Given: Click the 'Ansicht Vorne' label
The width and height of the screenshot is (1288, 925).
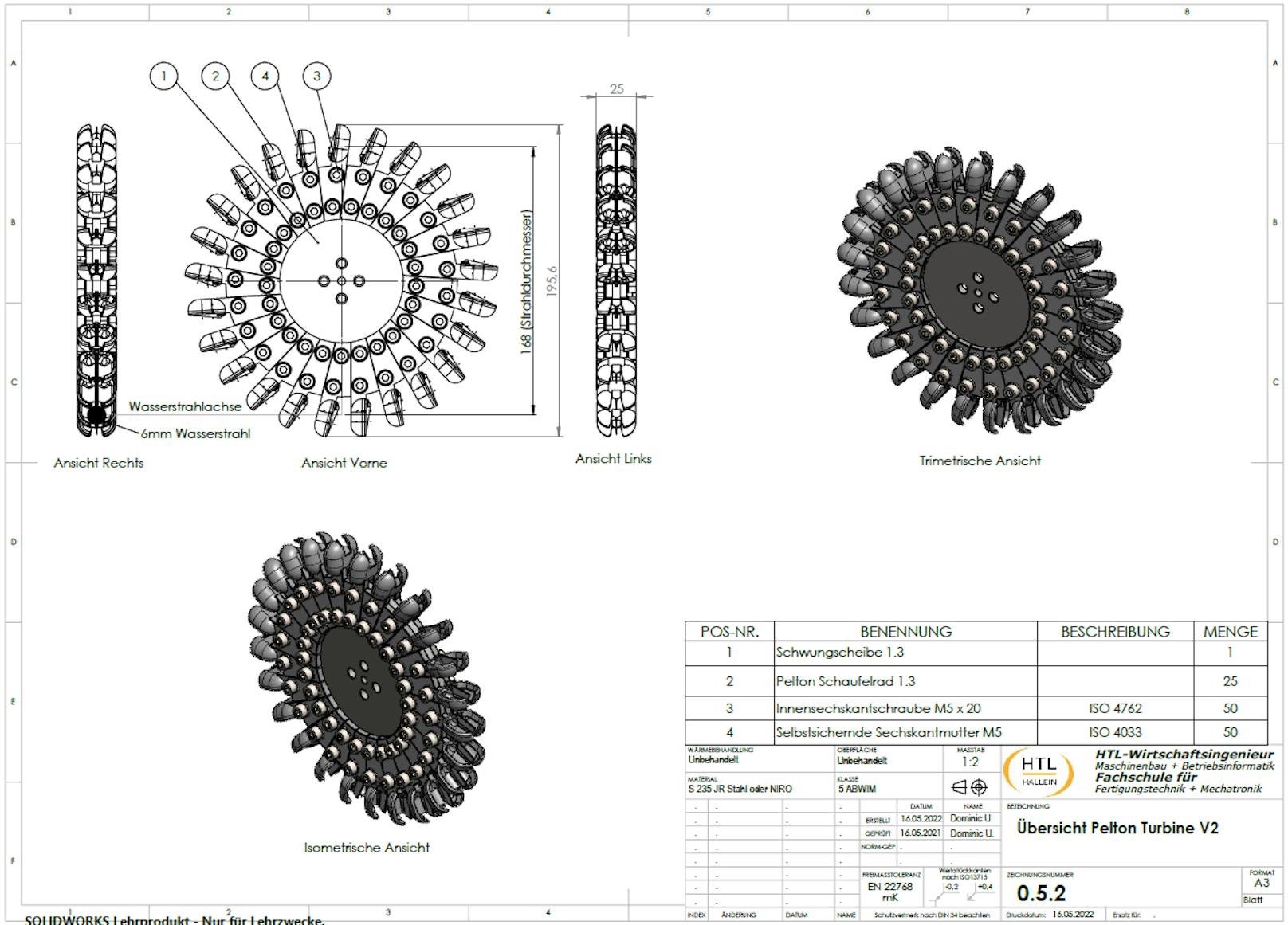Looking at the screenshot, I should (344, 463).
